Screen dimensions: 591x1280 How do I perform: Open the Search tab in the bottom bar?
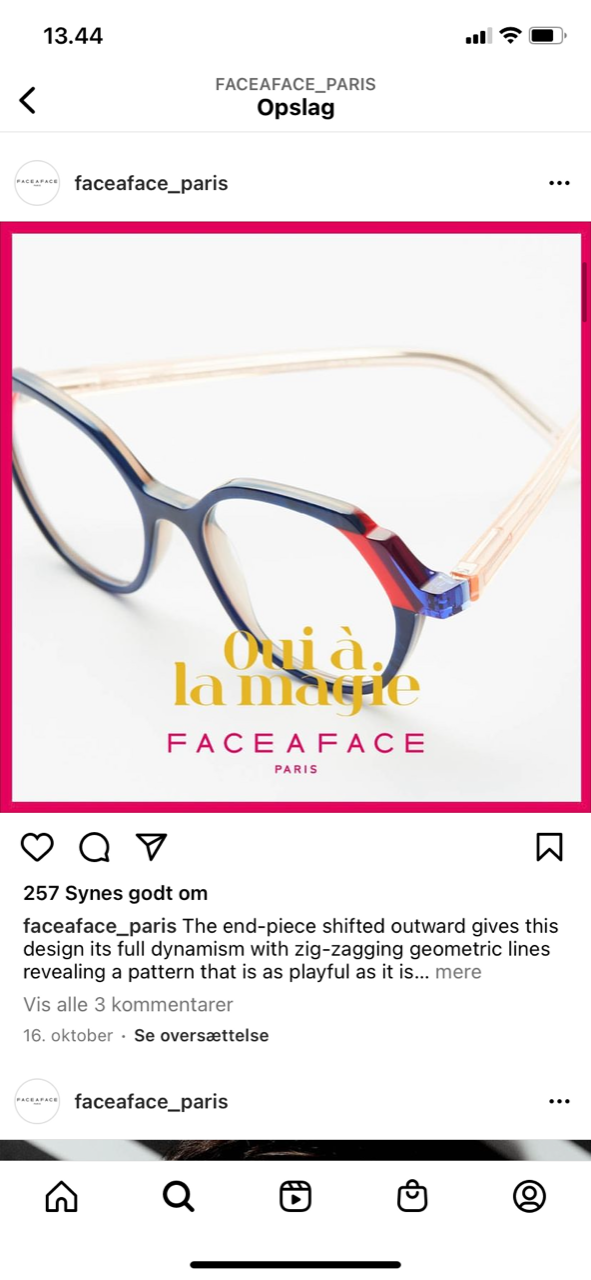click(178, 1196)
